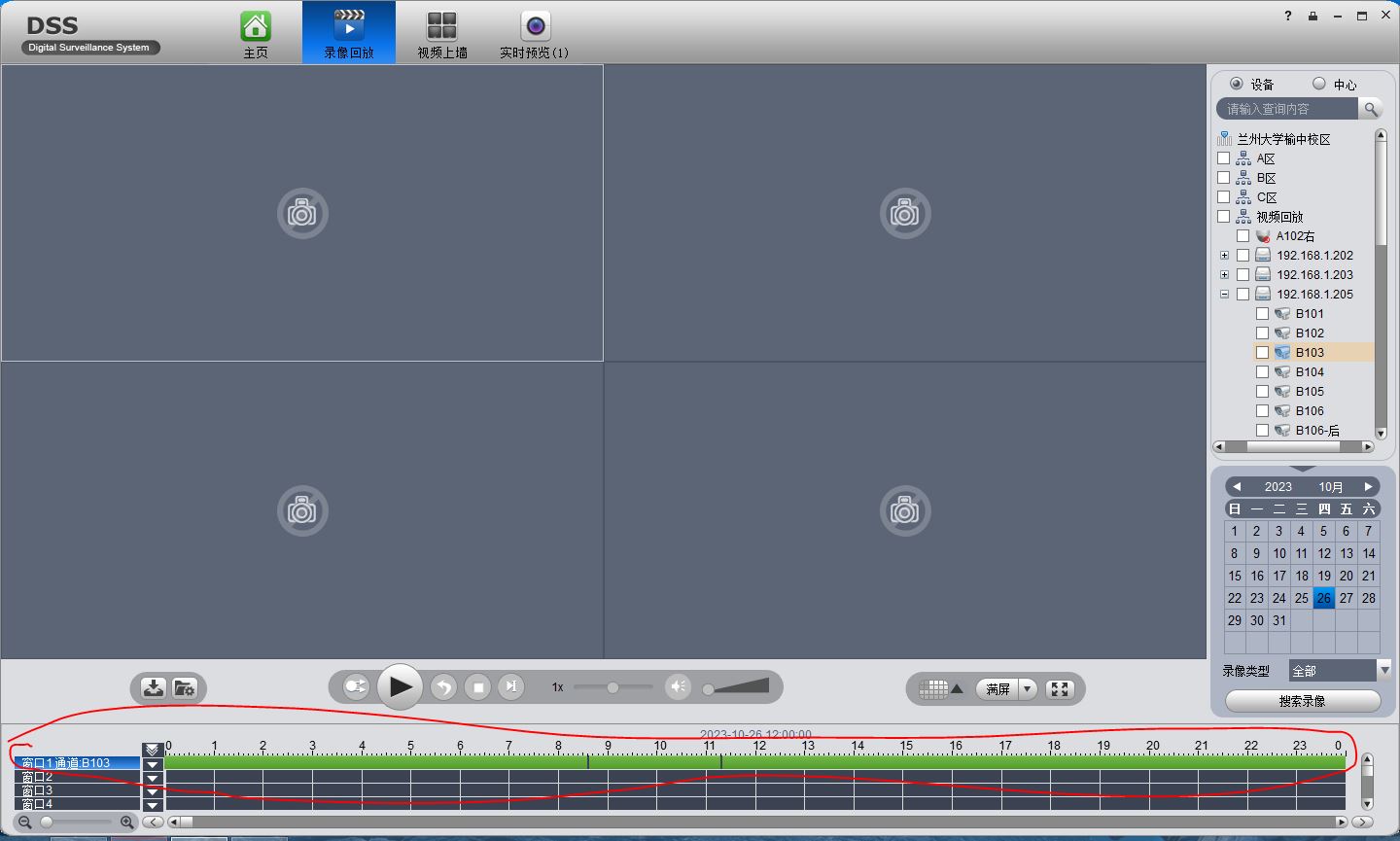Click the lock icon in title bar
The height and width of the screenshot is (841, 1400).
[x=1312, y=16]
